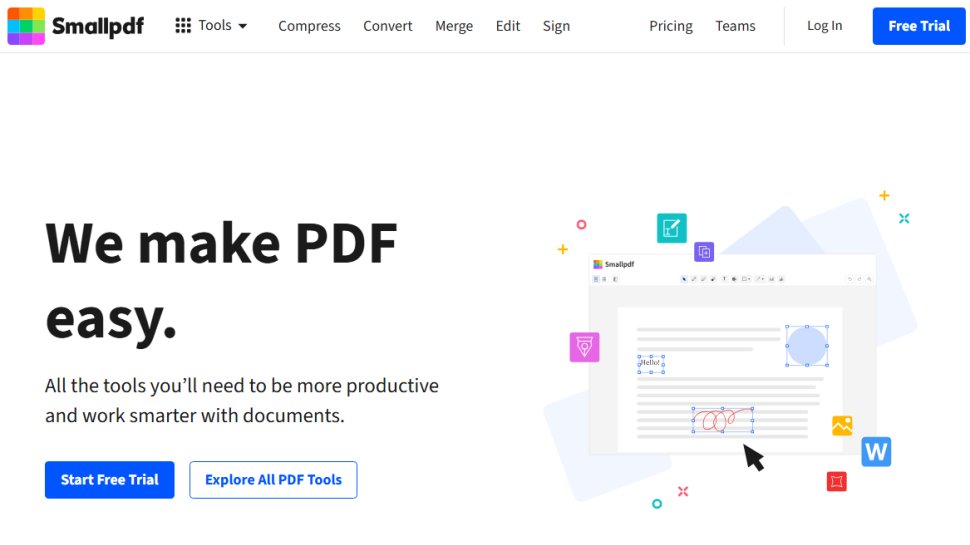
Task: Open the Compress menu item
Action: tap(309, 26)
